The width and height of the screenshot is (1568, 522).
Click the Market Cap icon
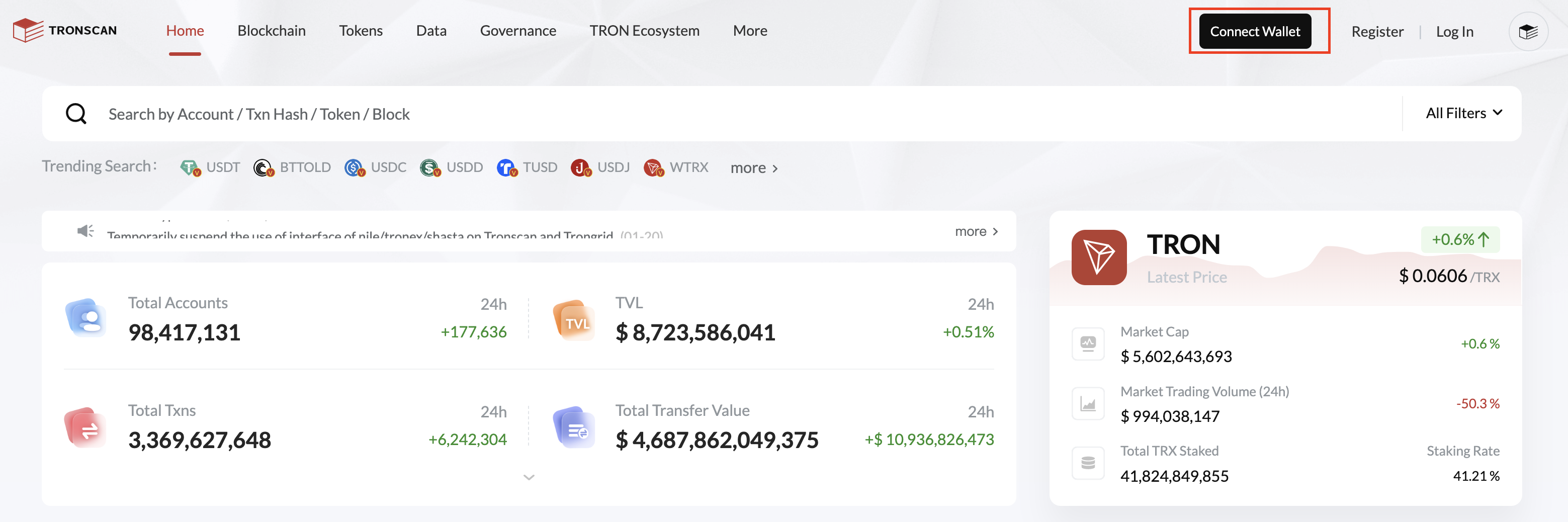(1088, 344)
